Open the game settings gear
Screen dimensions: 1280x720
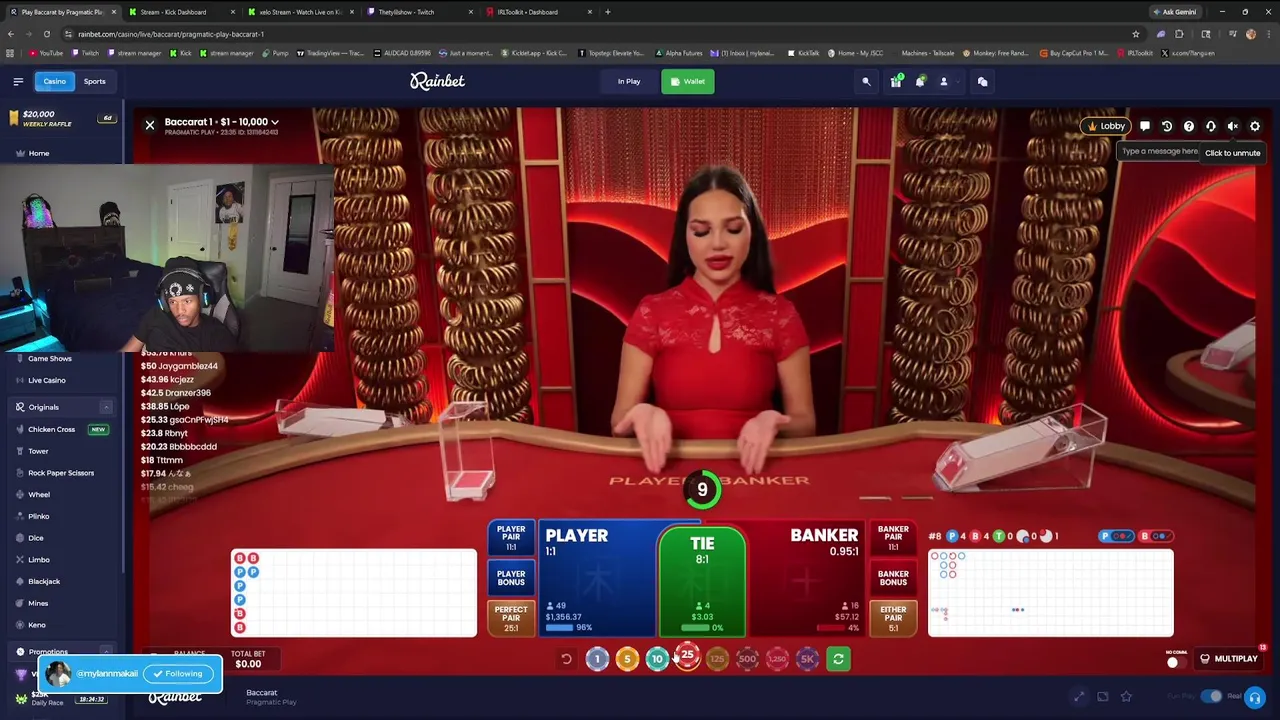(1255, 126)
